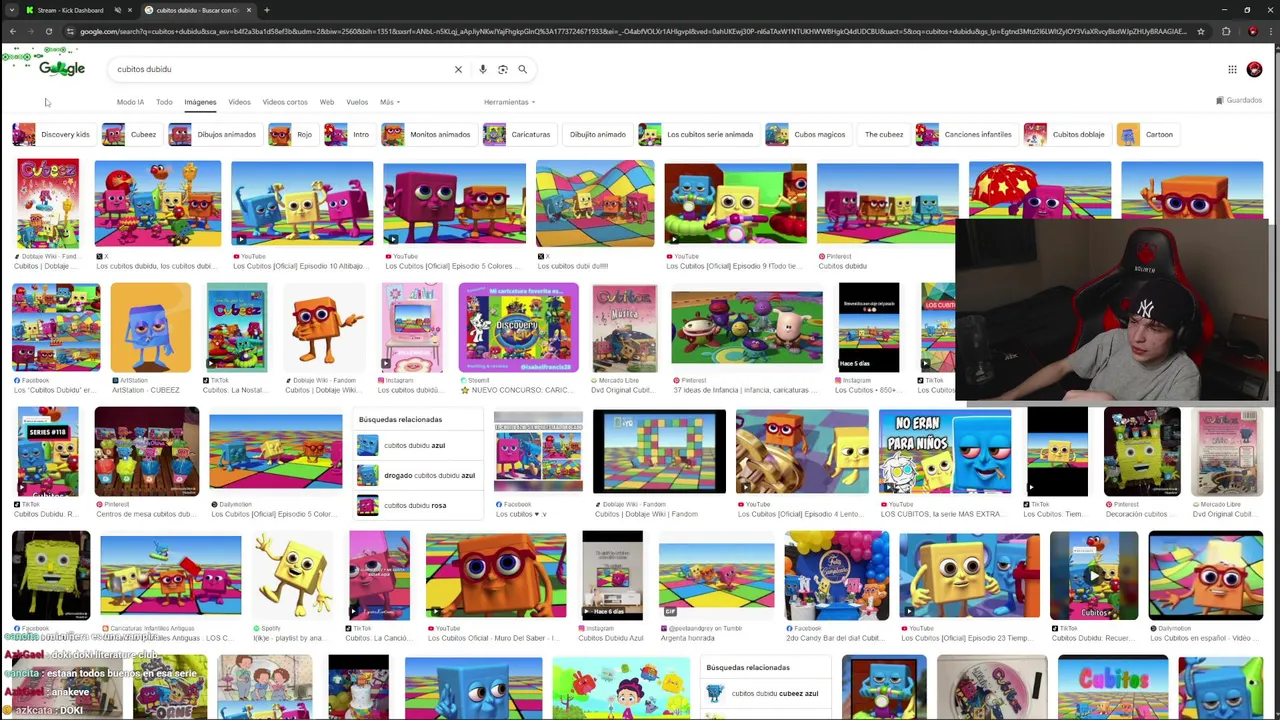Switch to the Videos tab
This screenshot has height=720, width=1280.
click(239, 102)
